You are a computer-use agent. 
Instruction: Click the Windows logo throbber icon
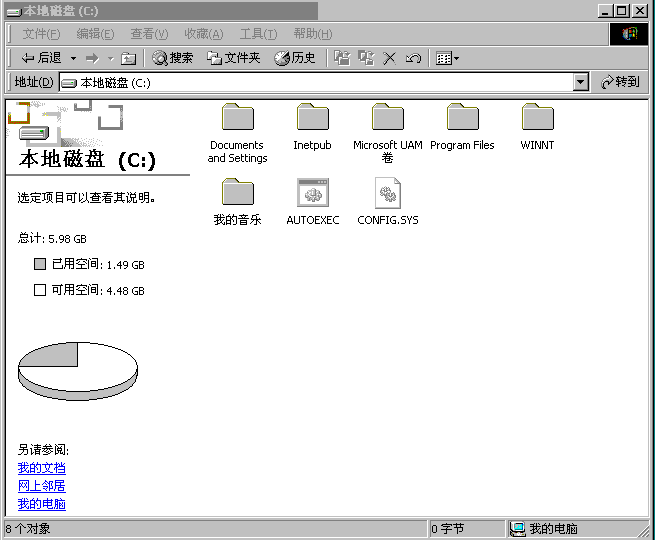pyautogui.click(x=629, y=34)
